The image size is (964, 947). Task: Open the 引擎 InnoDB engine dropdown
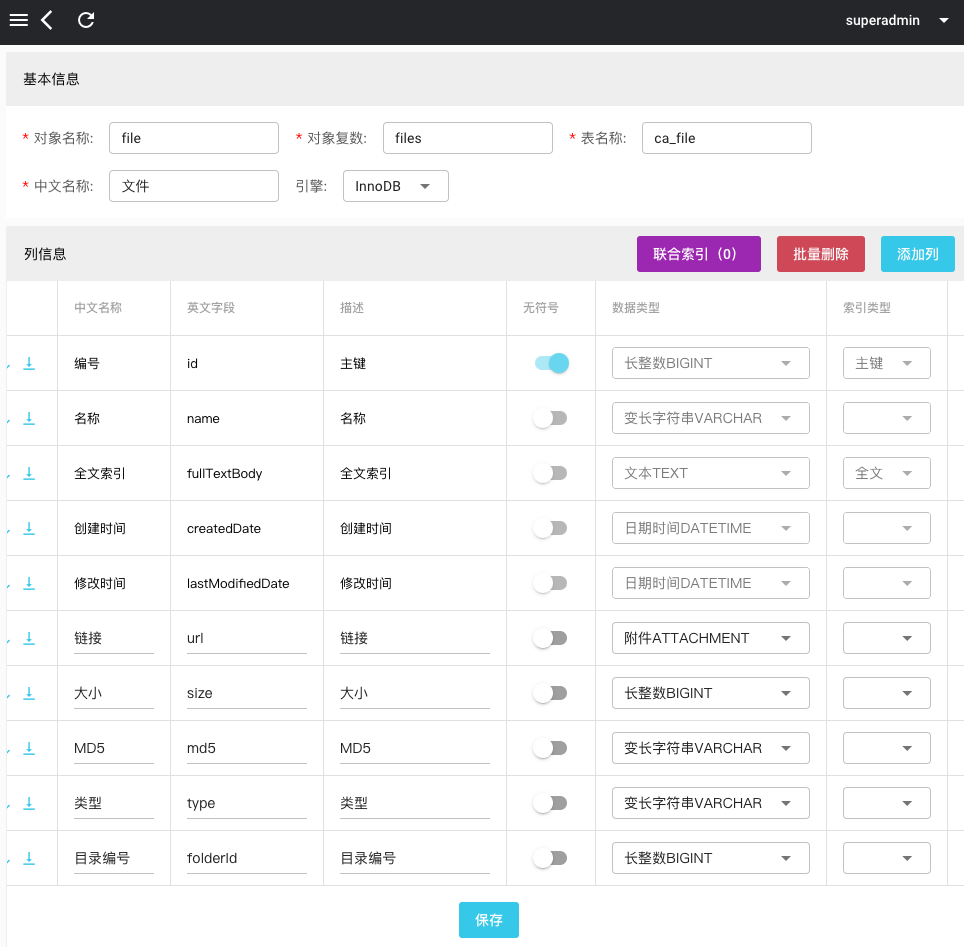pyautogui.click(x=395, y=186)
